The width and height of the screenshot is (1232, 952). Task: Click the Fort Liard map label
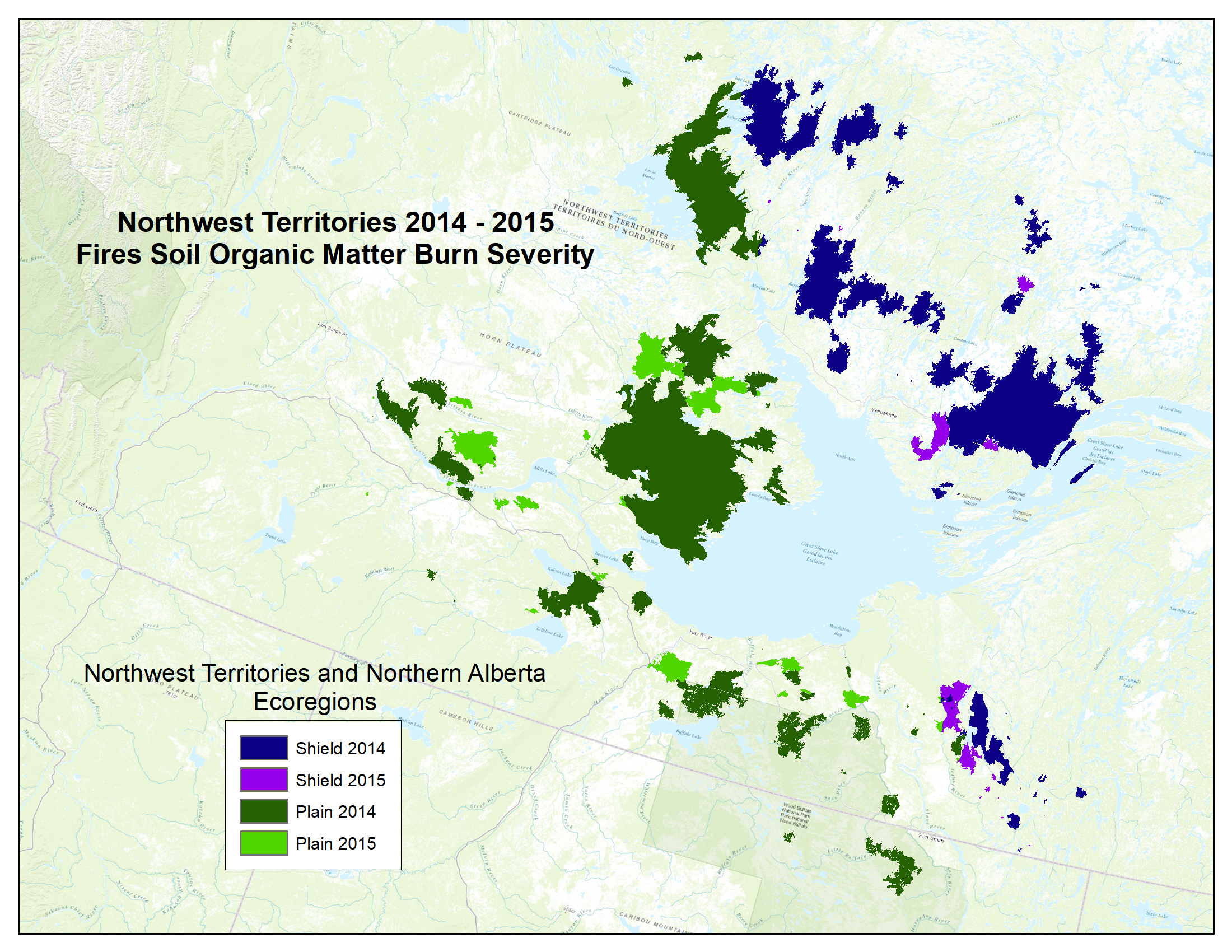pos(86,506)
